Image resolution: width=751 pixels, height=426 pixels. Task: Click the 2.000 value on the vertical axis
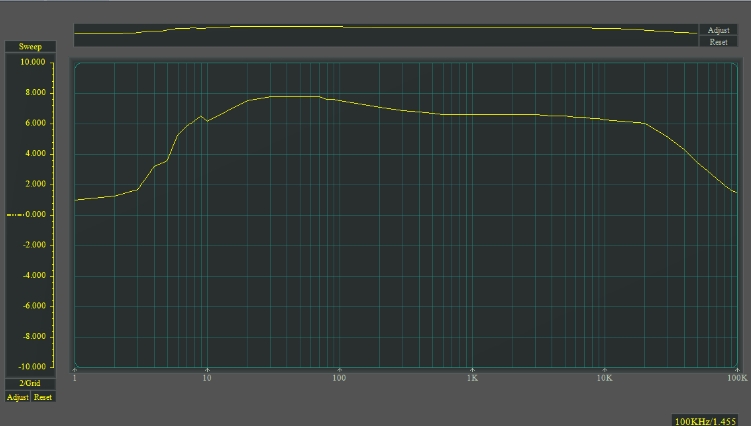pyautogui.click(x=35, y=184)
